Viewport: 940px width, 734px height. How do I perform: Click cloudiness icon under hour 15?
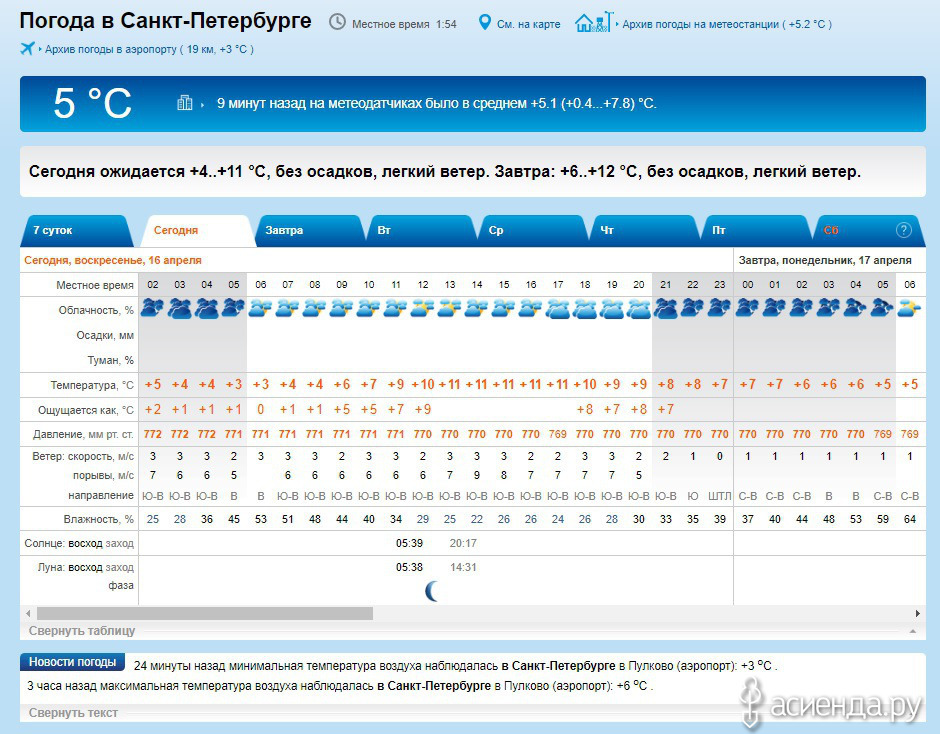click(x=504, y=308)
